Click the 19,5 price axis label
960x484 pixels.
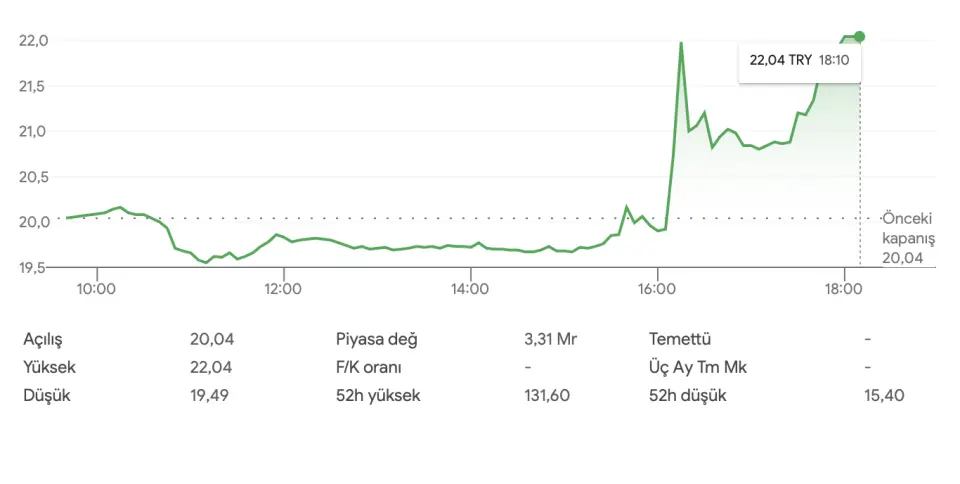click(33, 267)
